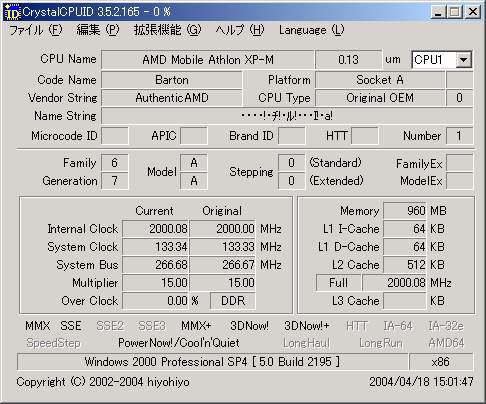The width and height of the screenshot is (486, 404).
Task: Click the Copyright hiyohiyo text
Action: 103,382
